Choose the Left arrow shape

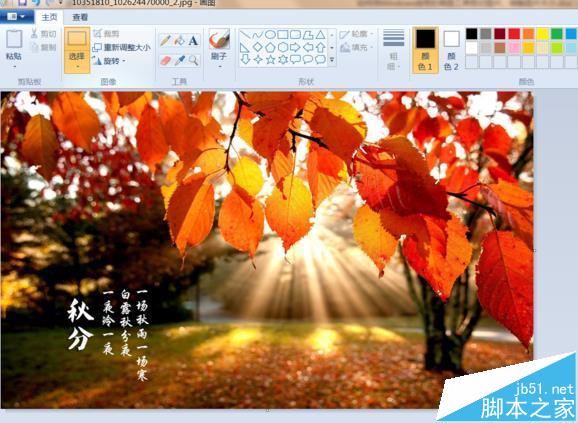point(308,47)
